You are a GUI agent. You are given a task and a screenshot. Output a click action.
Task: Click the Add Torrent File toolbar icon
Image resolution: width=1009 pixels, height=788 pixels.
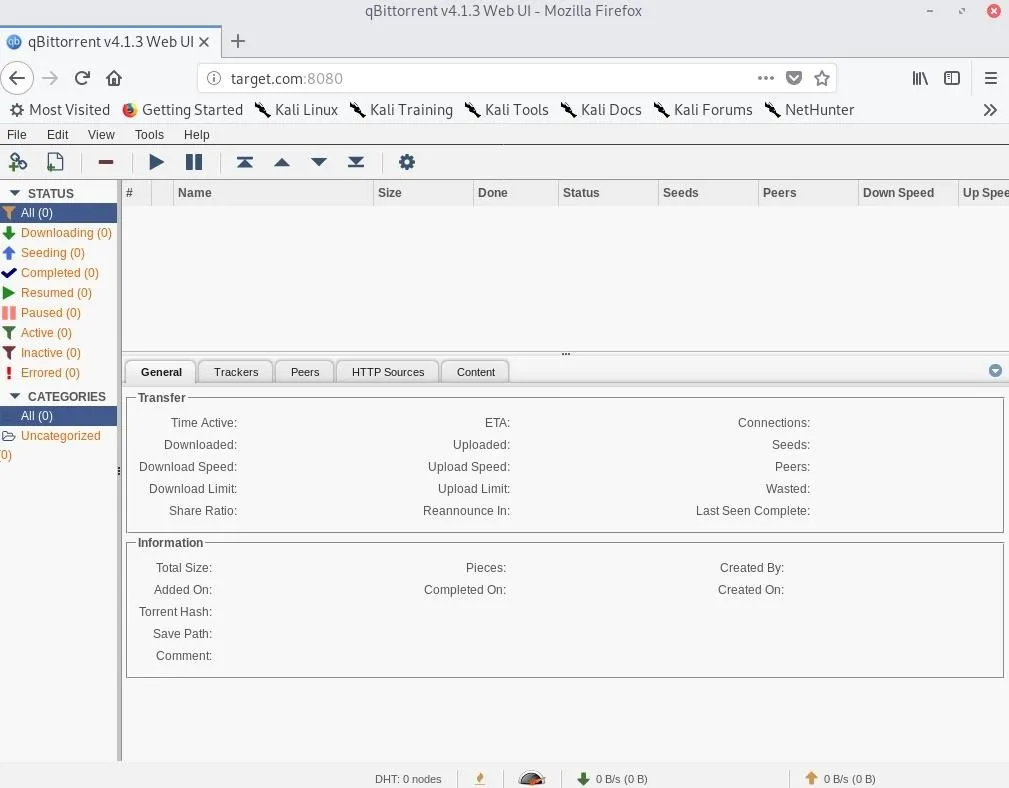(x=55, y=161)
